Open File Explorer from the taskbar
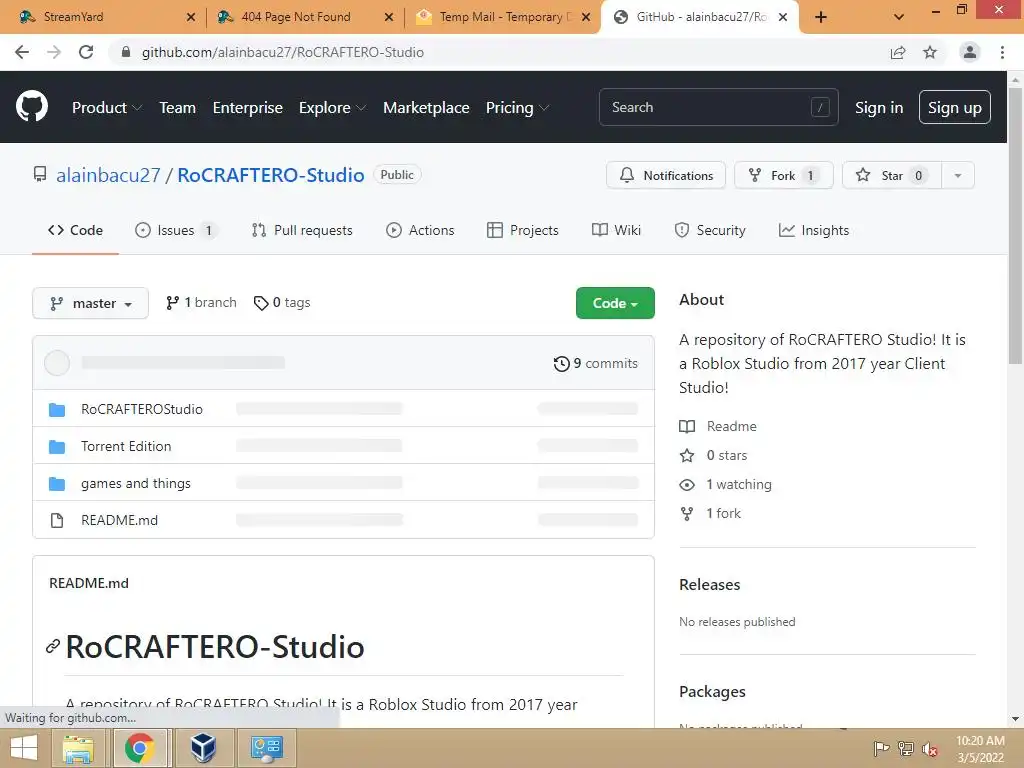 78,748
